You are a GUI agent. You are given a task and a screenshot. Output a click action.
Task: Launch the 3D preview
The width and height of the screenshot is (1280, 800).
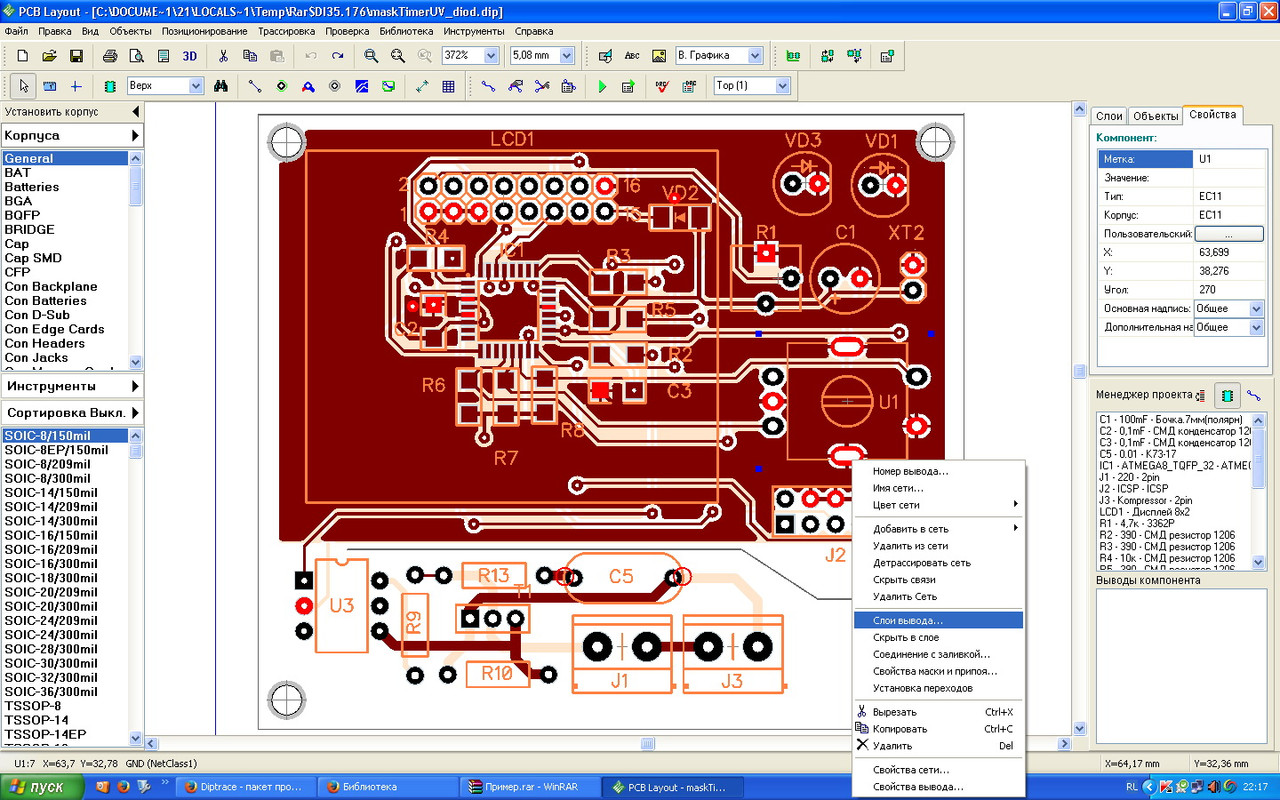[x=190, y=56]
